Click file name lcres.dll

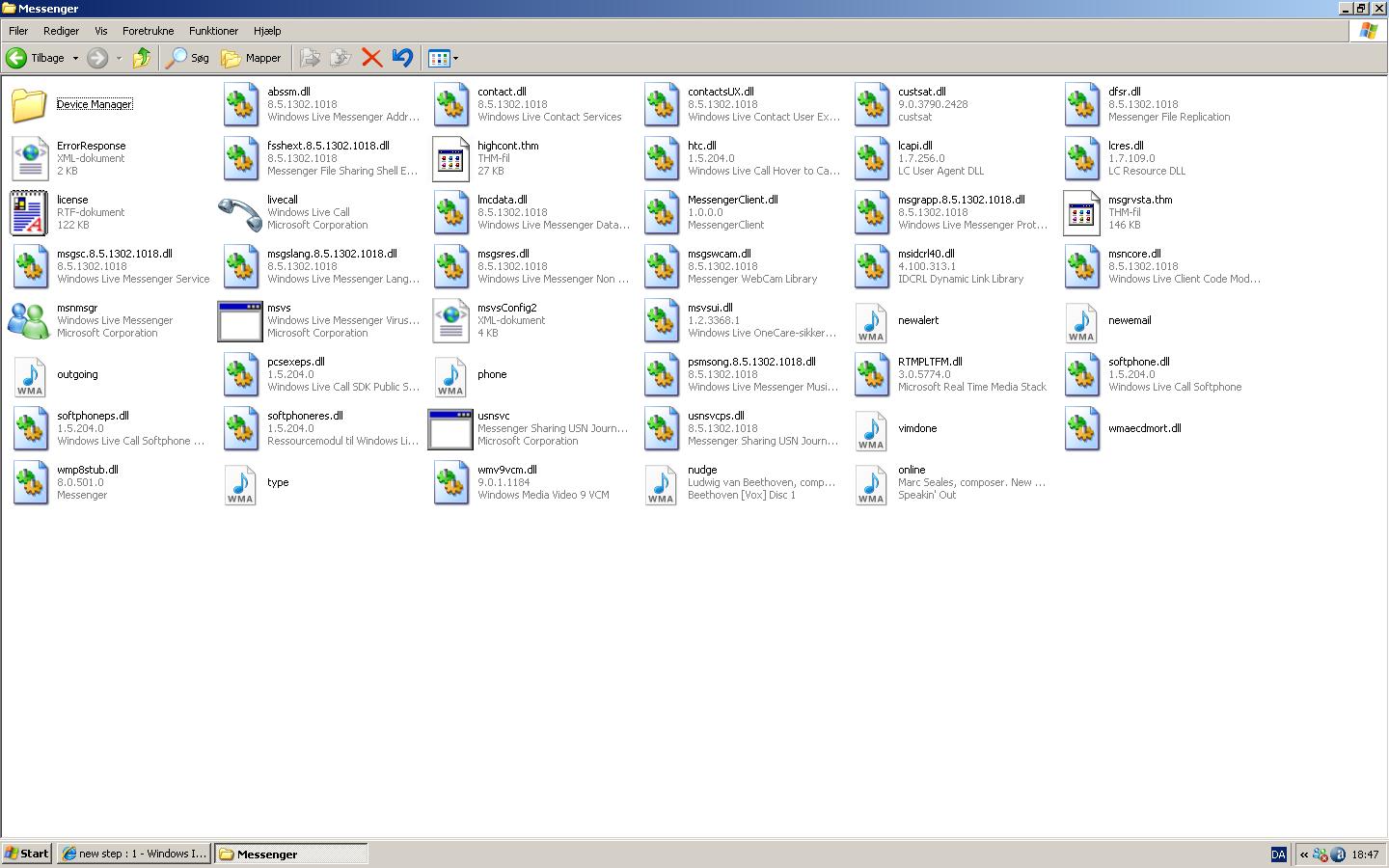(x=1126, y=146)
